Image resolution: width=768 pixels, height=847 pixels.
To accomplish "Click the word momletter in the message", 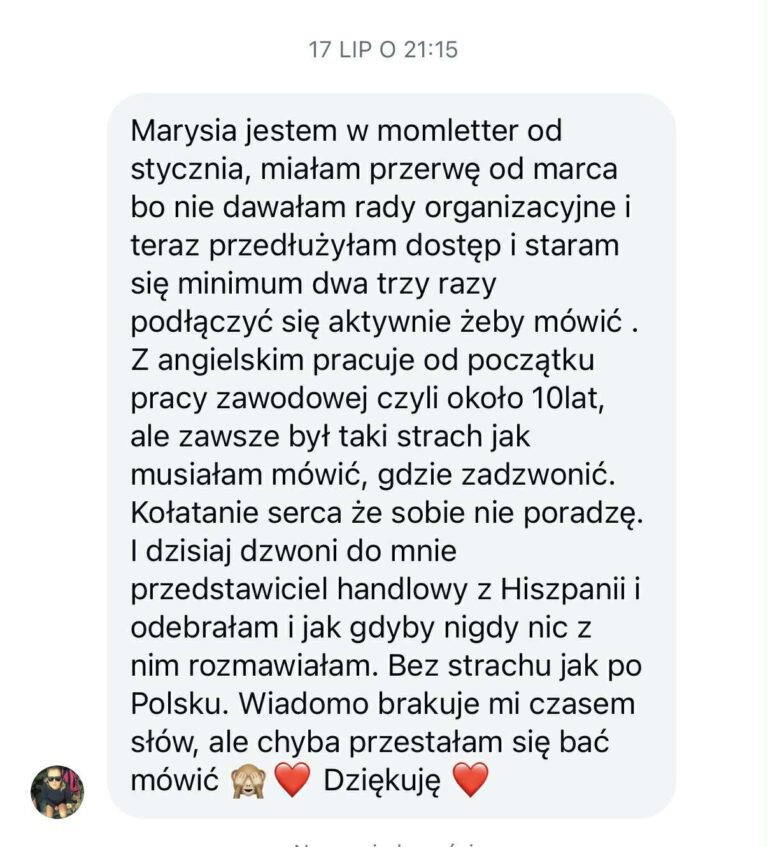I will (x=448, y=131).
